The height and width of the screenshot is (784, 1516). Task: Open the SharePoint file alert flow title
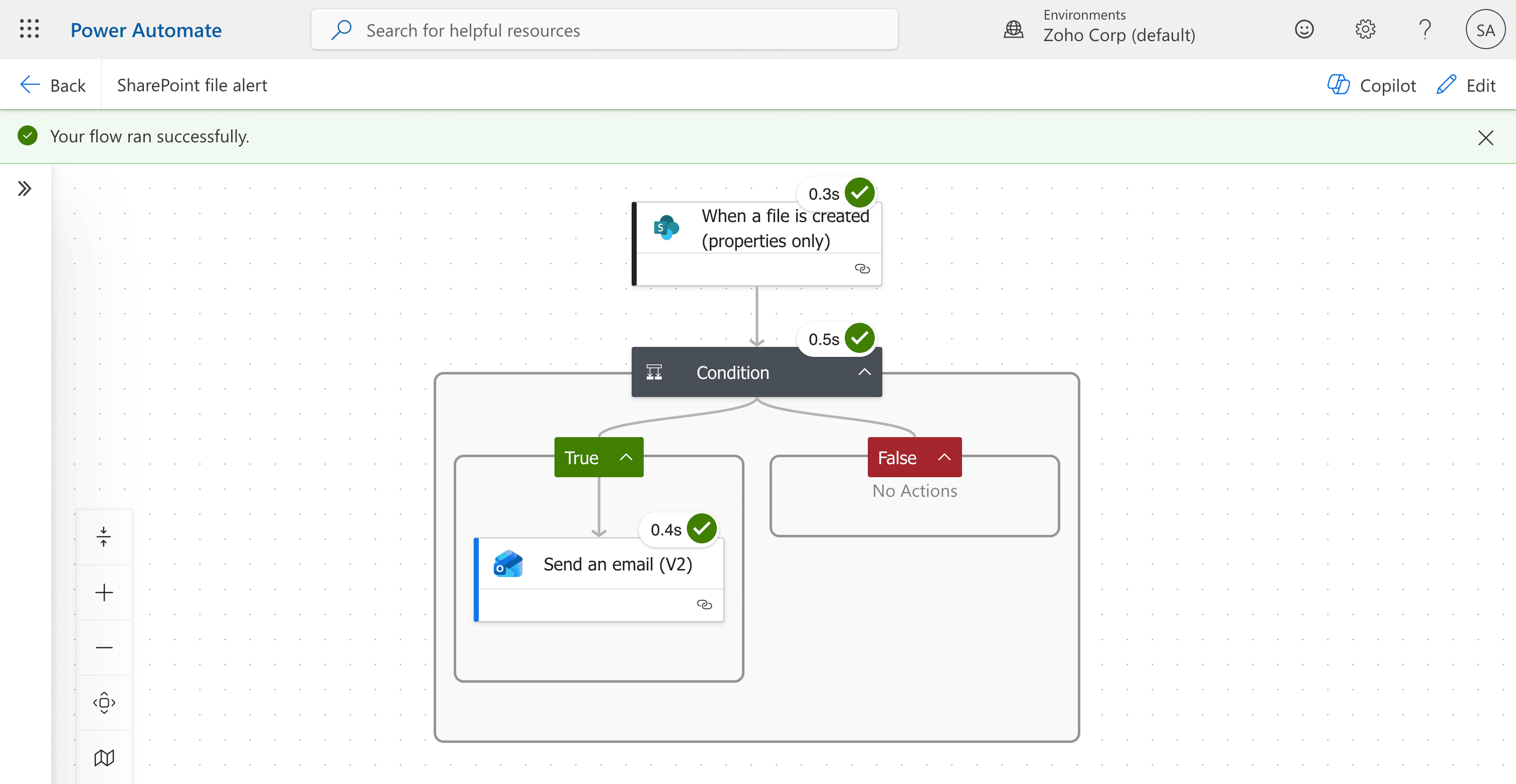tap(192, 85)
